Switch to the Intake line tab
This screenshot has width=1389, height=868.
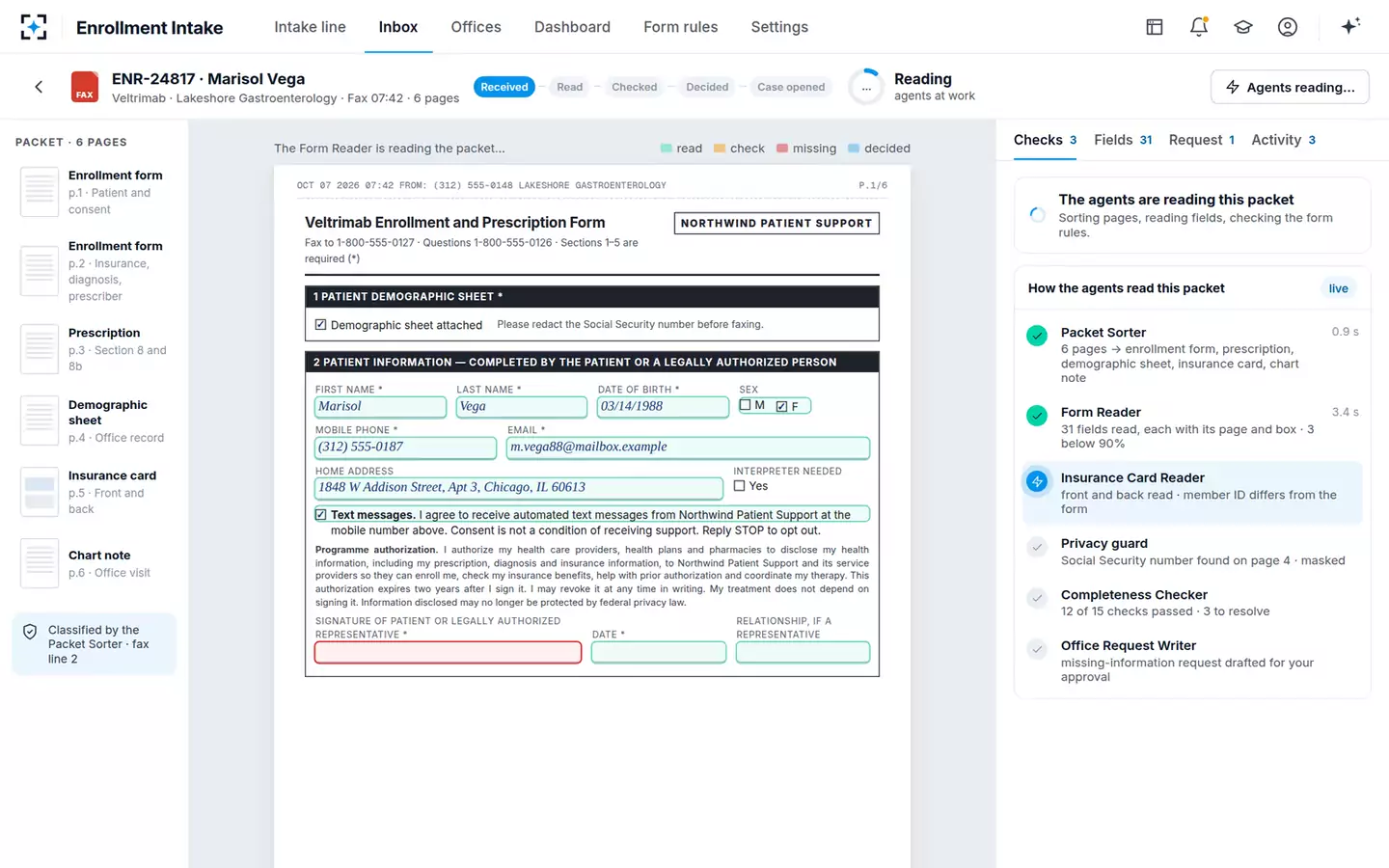(x=310, y=27)
